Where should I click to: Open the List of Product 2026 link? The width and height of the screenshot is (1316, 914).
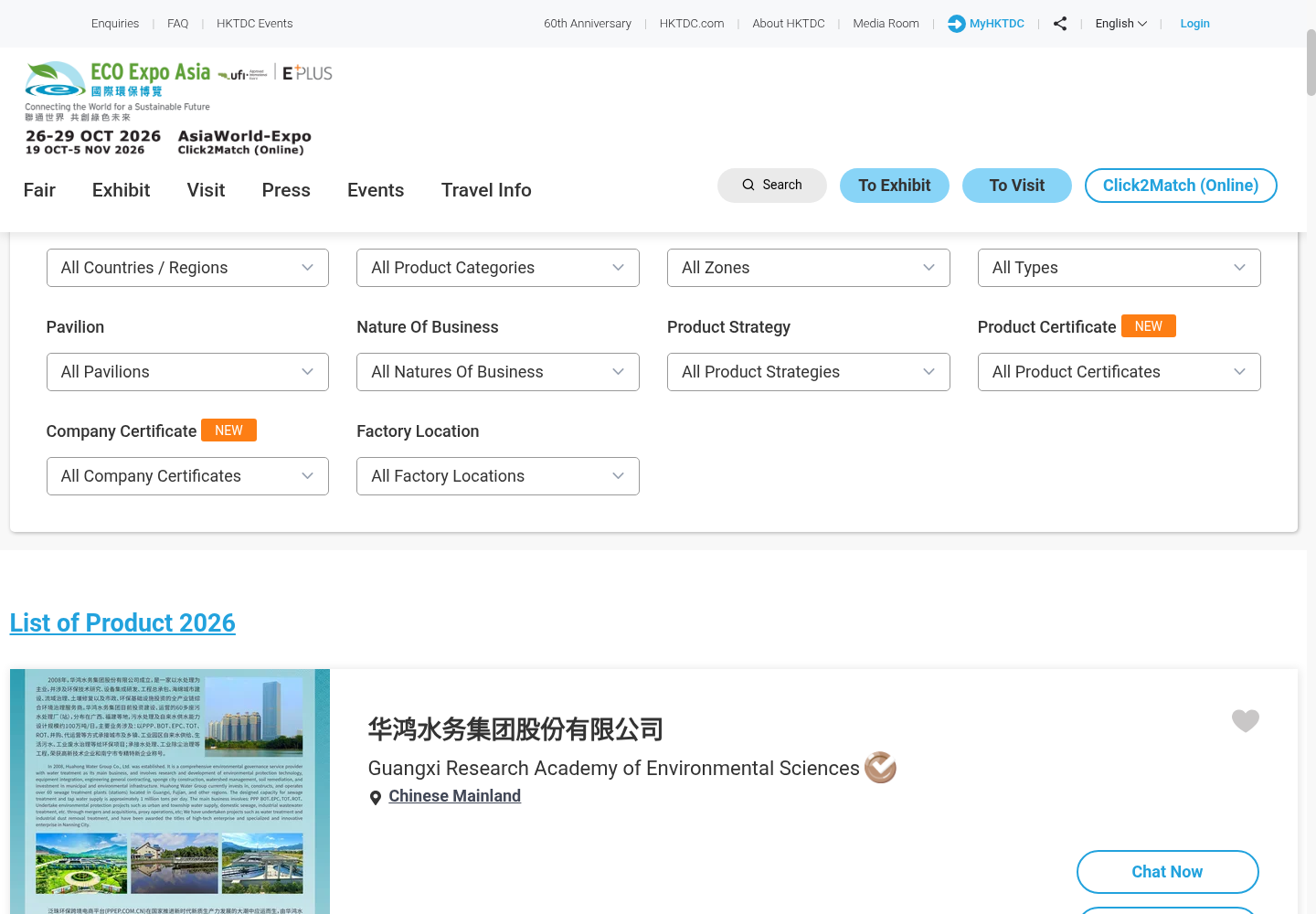pos(122,623)
